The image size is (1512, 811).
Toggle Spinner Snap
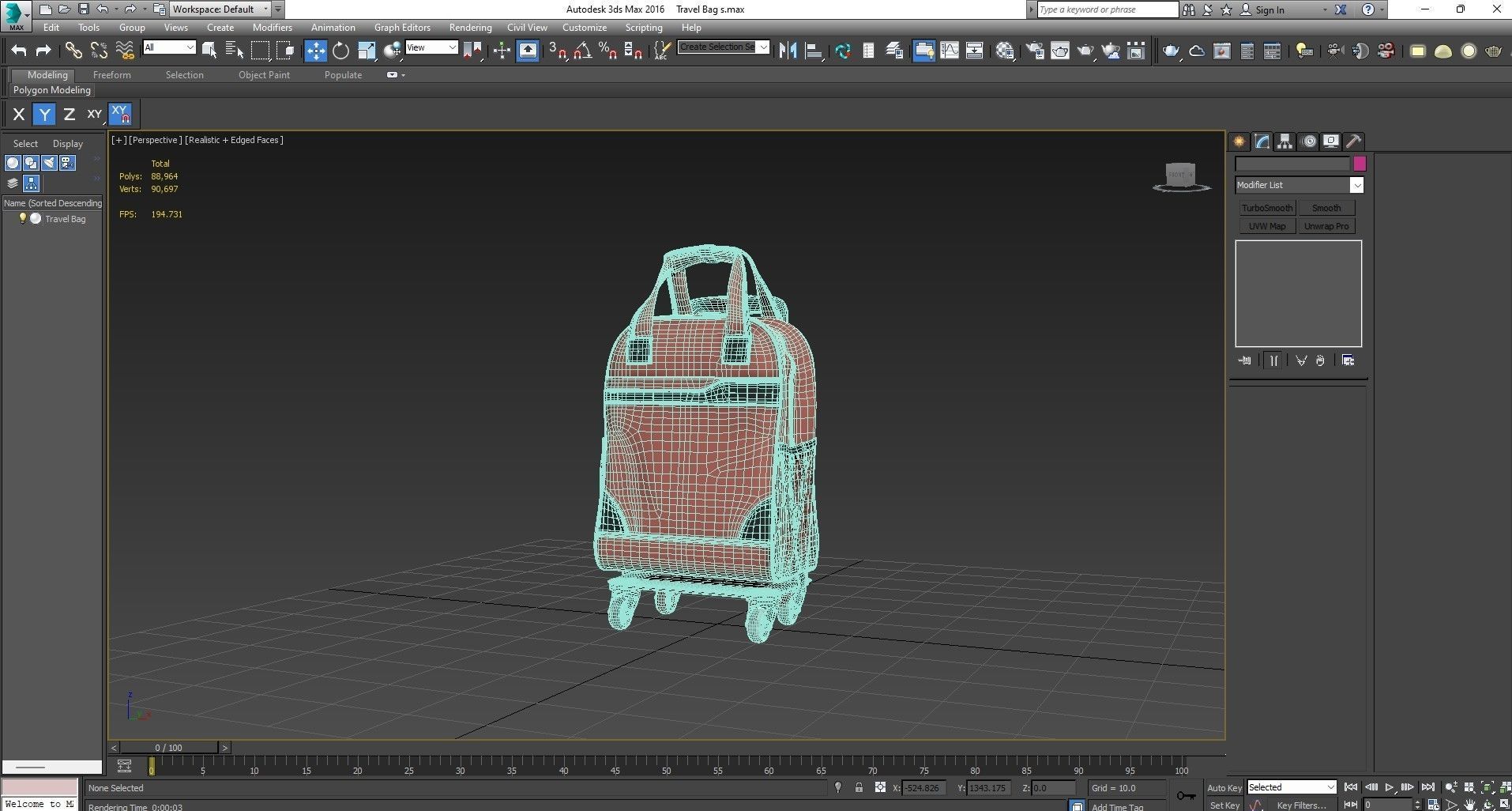(x=633, y=51)
